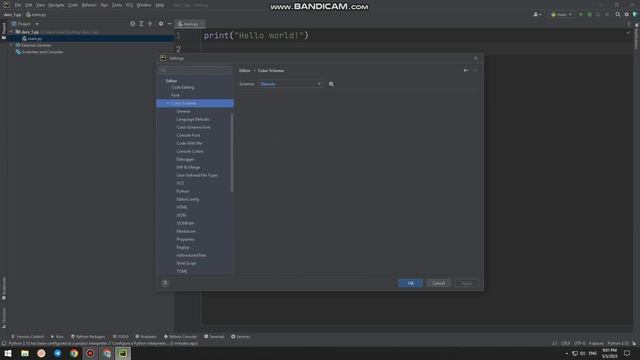Open reStructuredText color settings
The image size is (640, 360).
[x=191, y=255]
